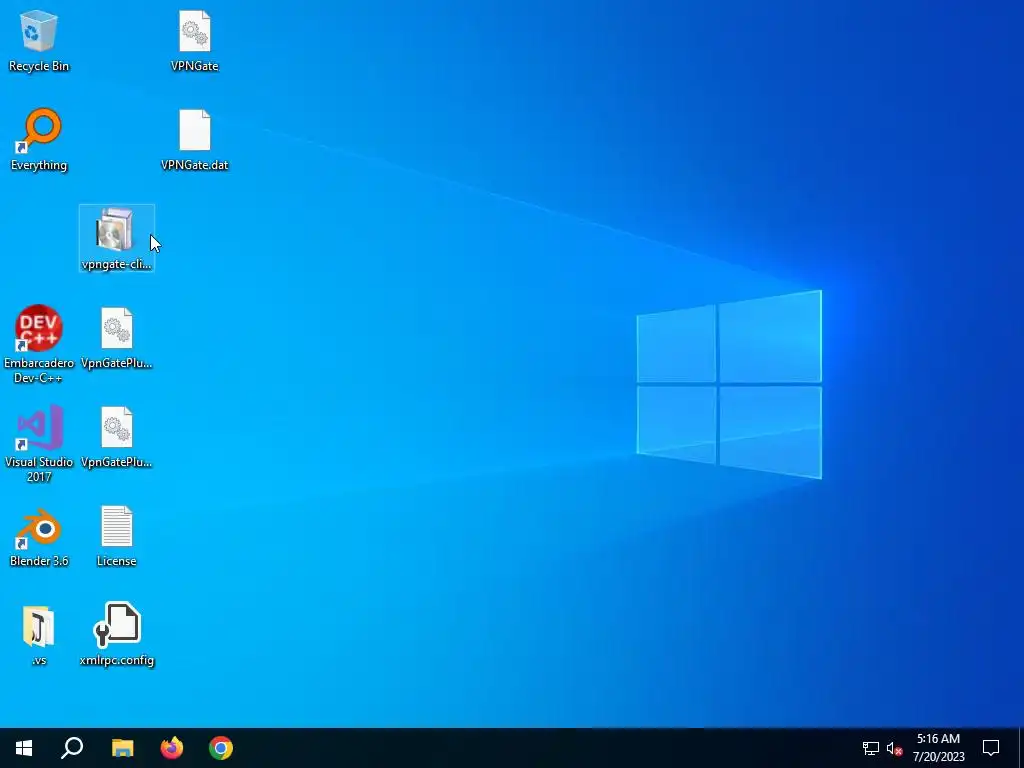1024x768 pixels.
Task: Open taskbar Search
Action: [72, 748]
